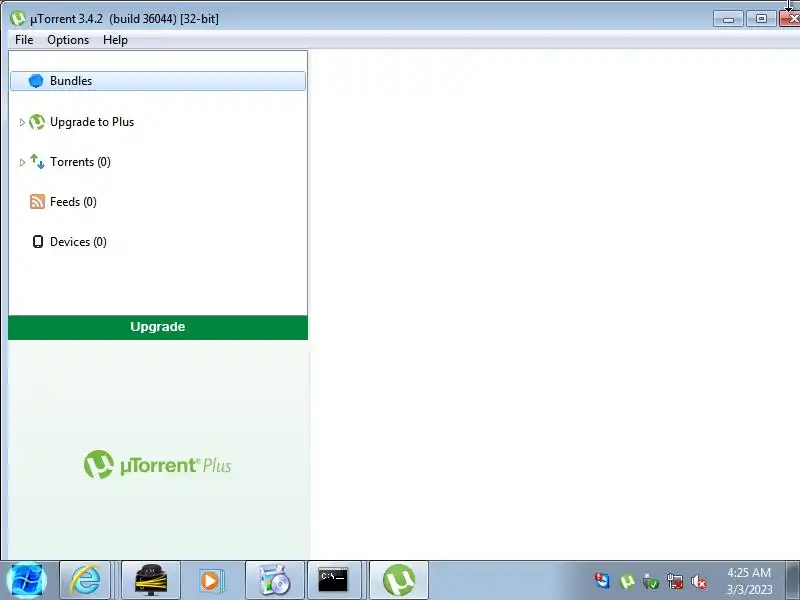Image resolution: width=800 pixels, height=600 pixels.
Task: Click the blue Bundles icon
Action: pyautogui.click(x=36, y=81)
